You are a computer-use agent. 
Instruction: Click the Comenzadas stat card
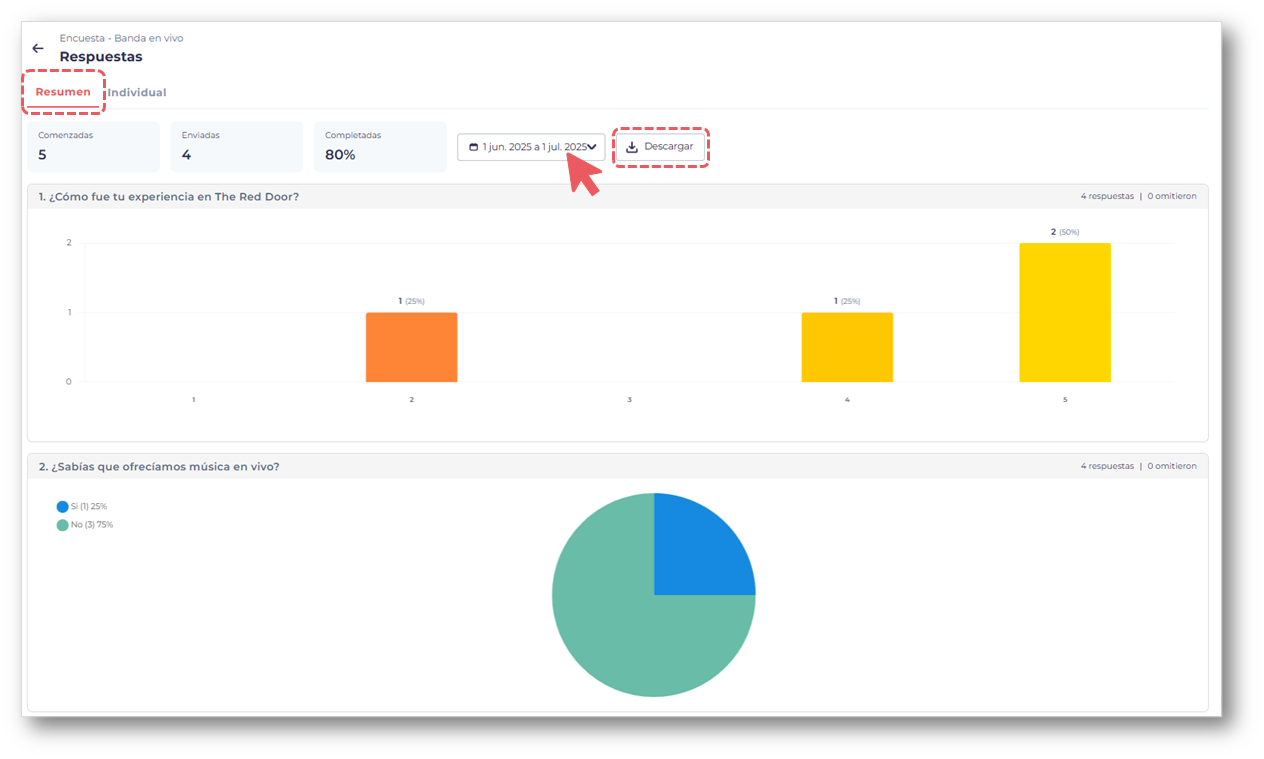93,147
